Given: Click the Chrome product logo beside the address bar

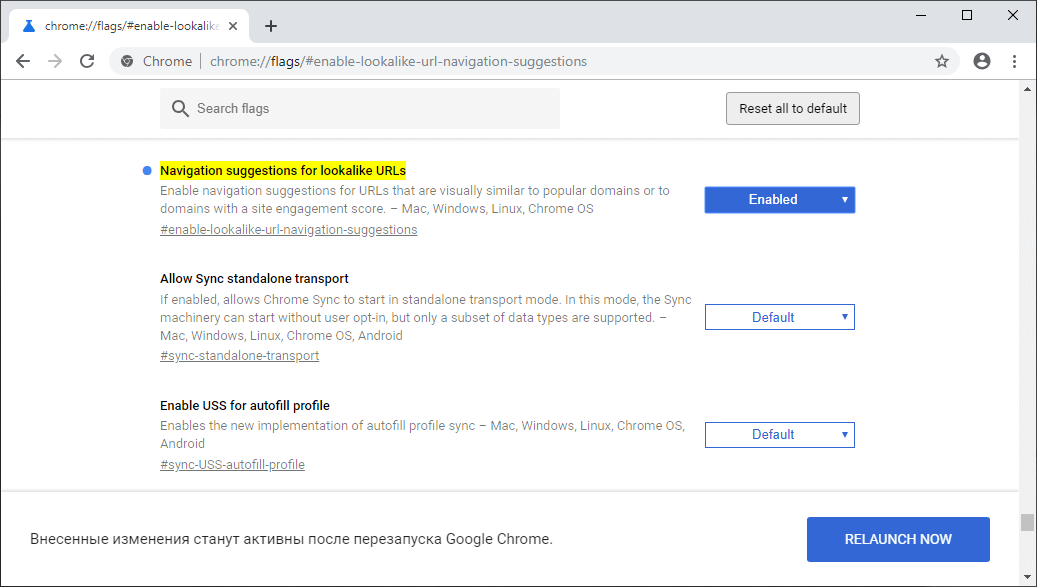Looking at the screenshot, I should click(127, 61).
